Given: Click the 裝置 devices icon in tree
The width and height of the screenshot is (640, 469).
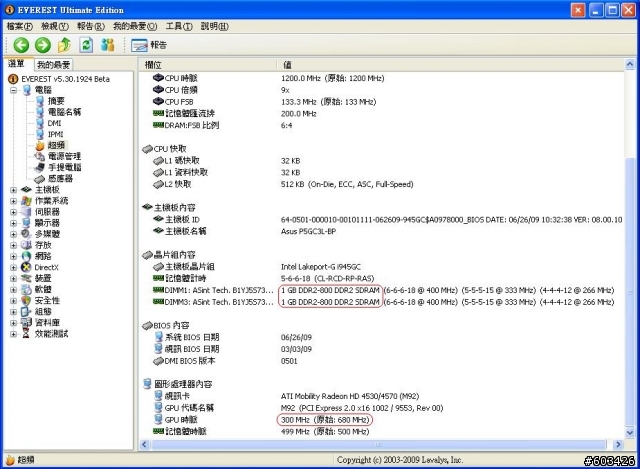Looking at the screenshot, I should pyautogui.click(x=26, y=278).
